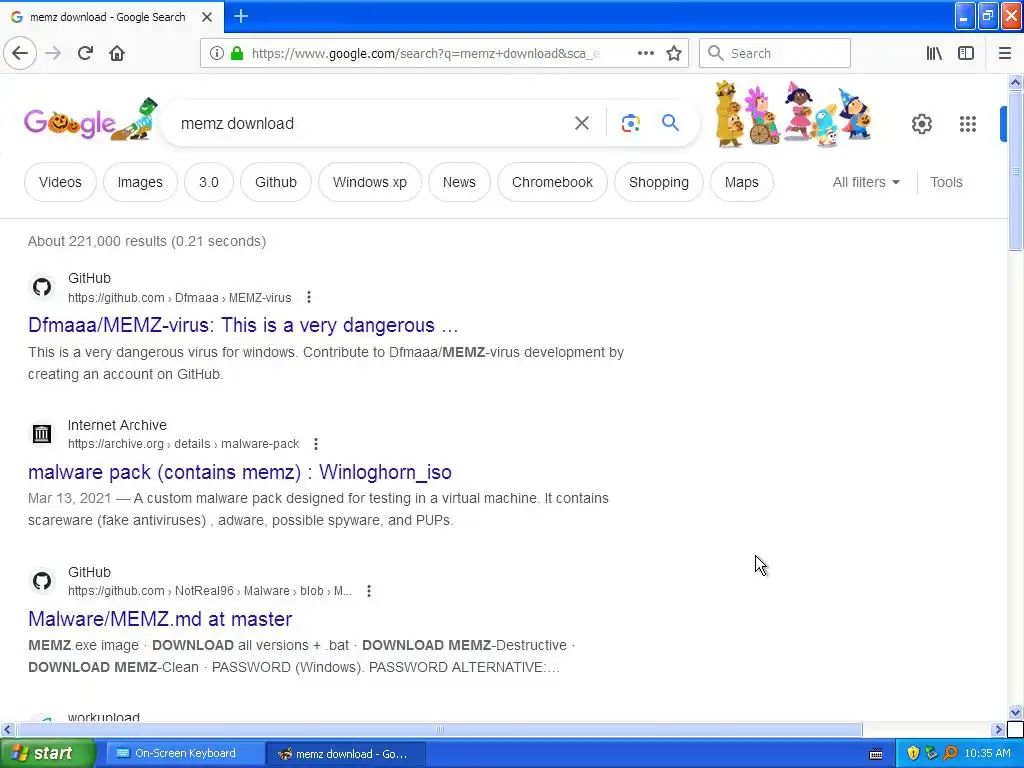Image resolution: width=1024 pixels, height=768 pixels.
Task: Open the search Tools options
Action: (x=946, y=182)
